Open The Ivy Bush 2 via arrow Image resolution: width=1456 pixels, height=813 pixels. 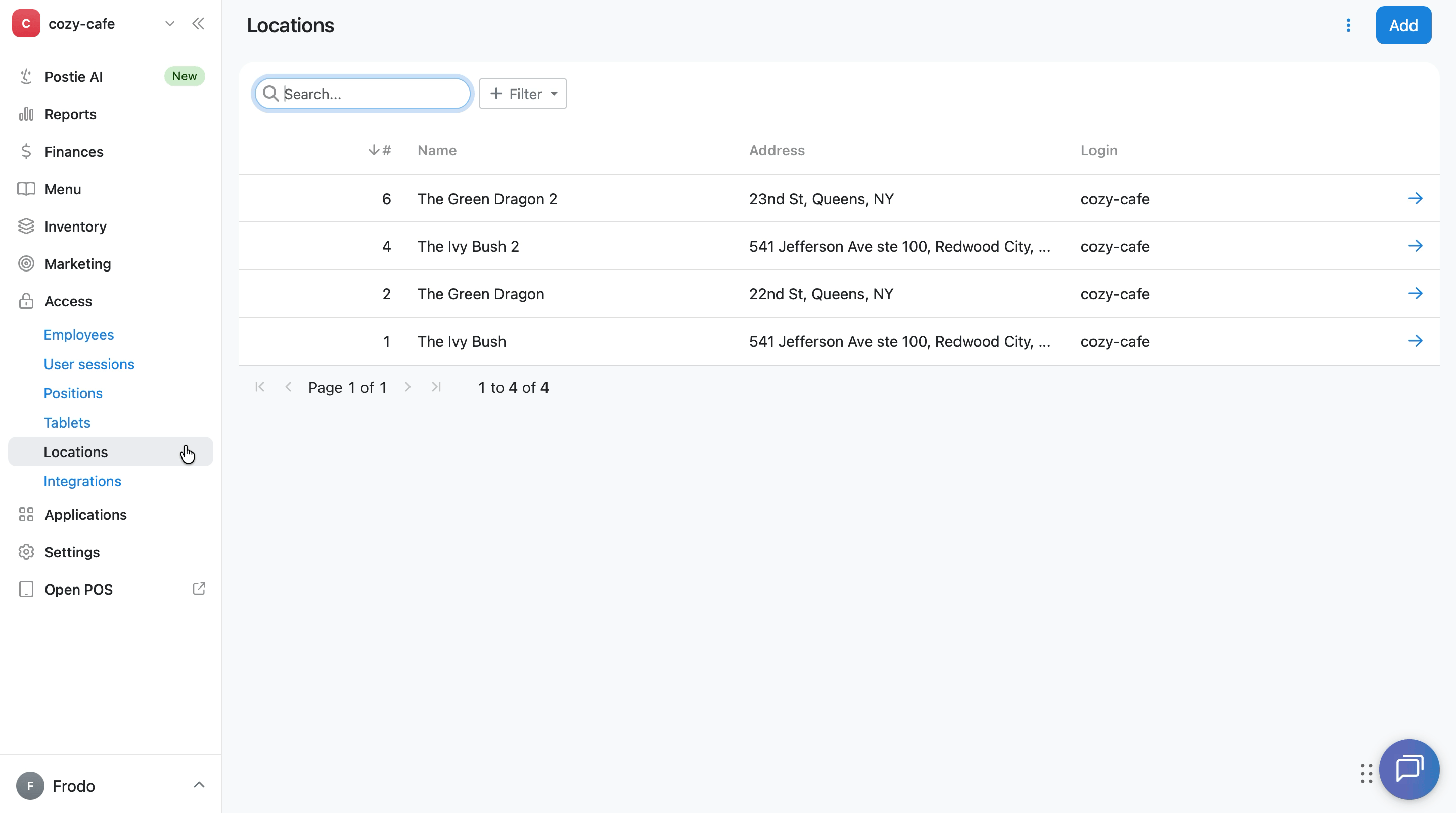(x=1415, y=246)
